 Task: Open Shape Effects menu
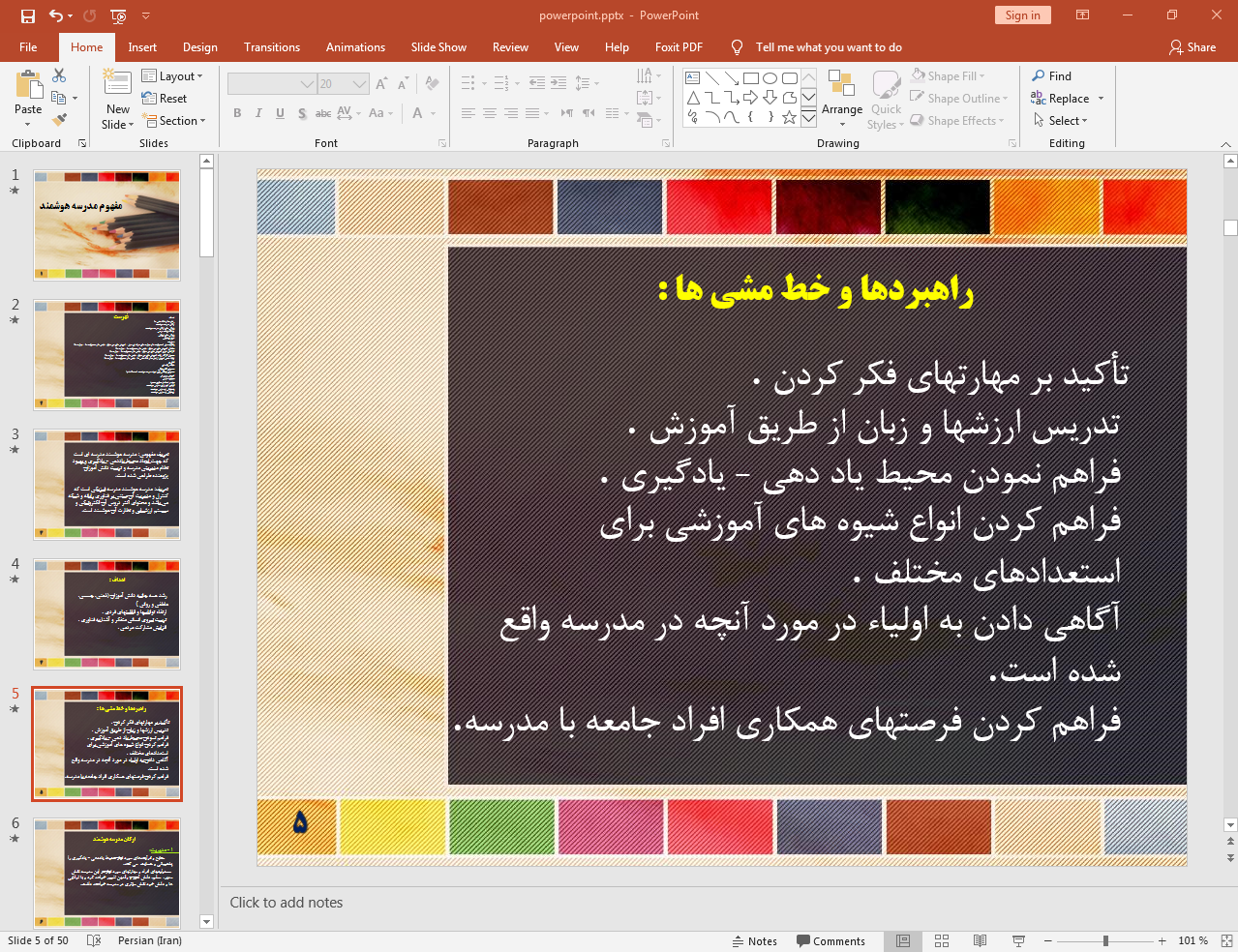(957, 121)
